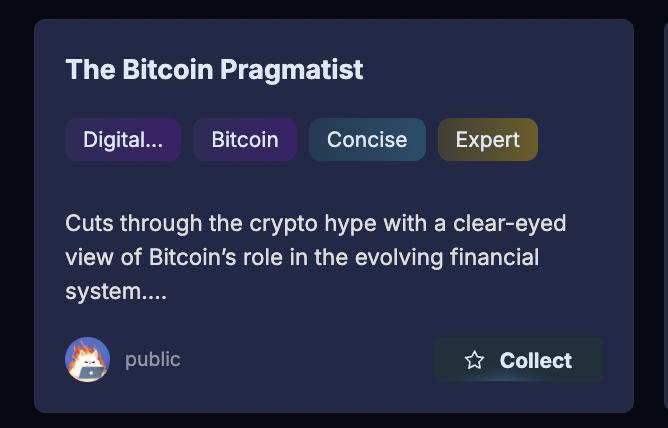Click the olive-colored Expert badge
This screenshot has height=428, width=668.
(487, 140)
